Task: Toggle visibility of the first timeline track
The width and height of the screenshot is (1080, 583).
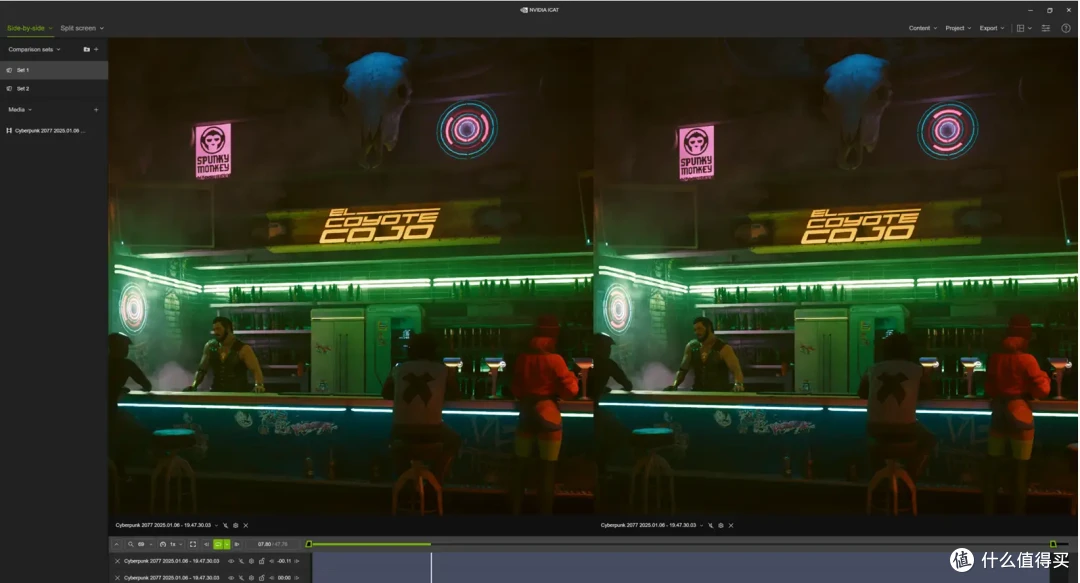Action: pos(231,562)
